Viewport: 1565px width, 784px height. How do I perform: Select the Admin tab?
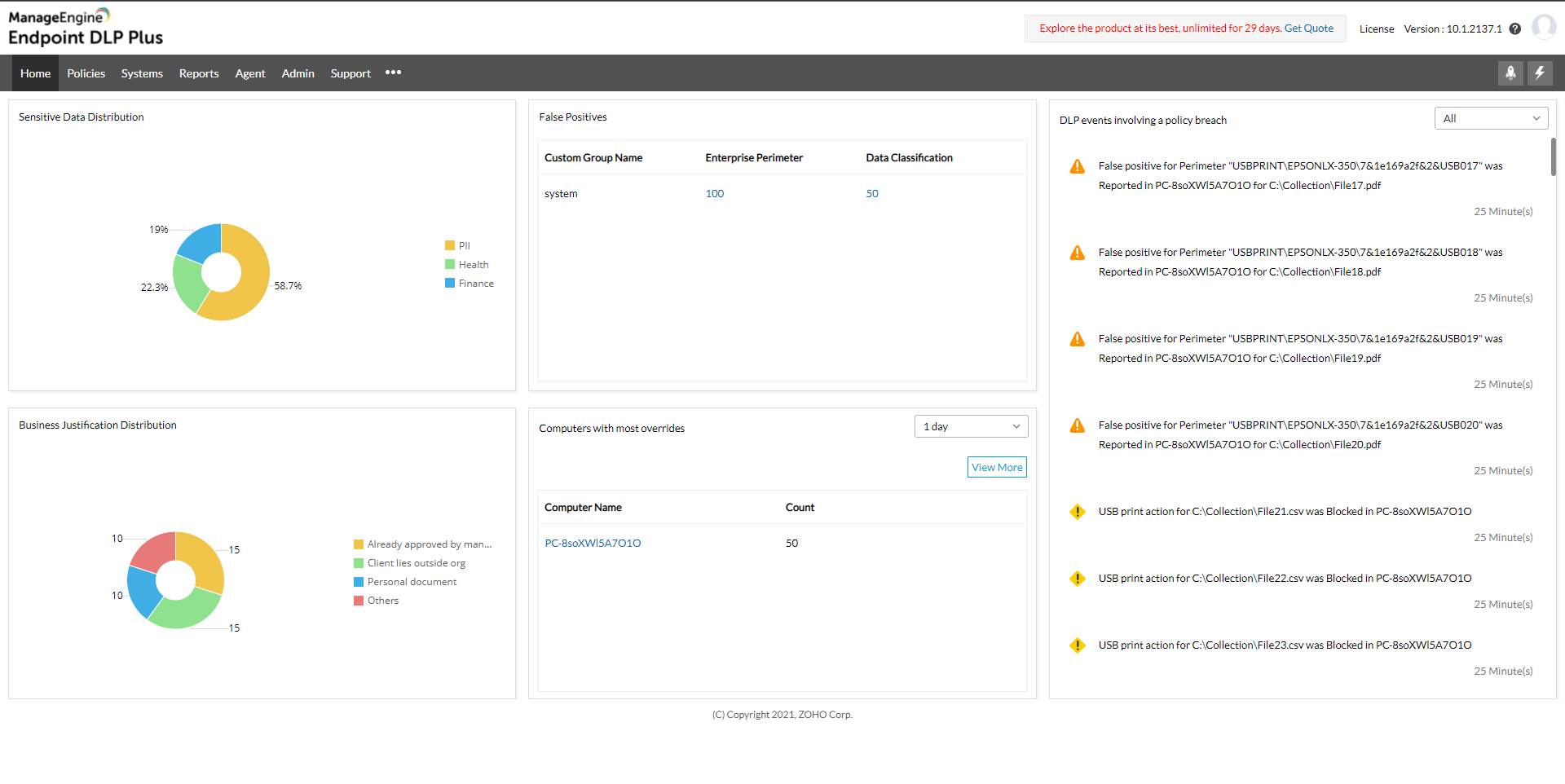coord(298,73)
